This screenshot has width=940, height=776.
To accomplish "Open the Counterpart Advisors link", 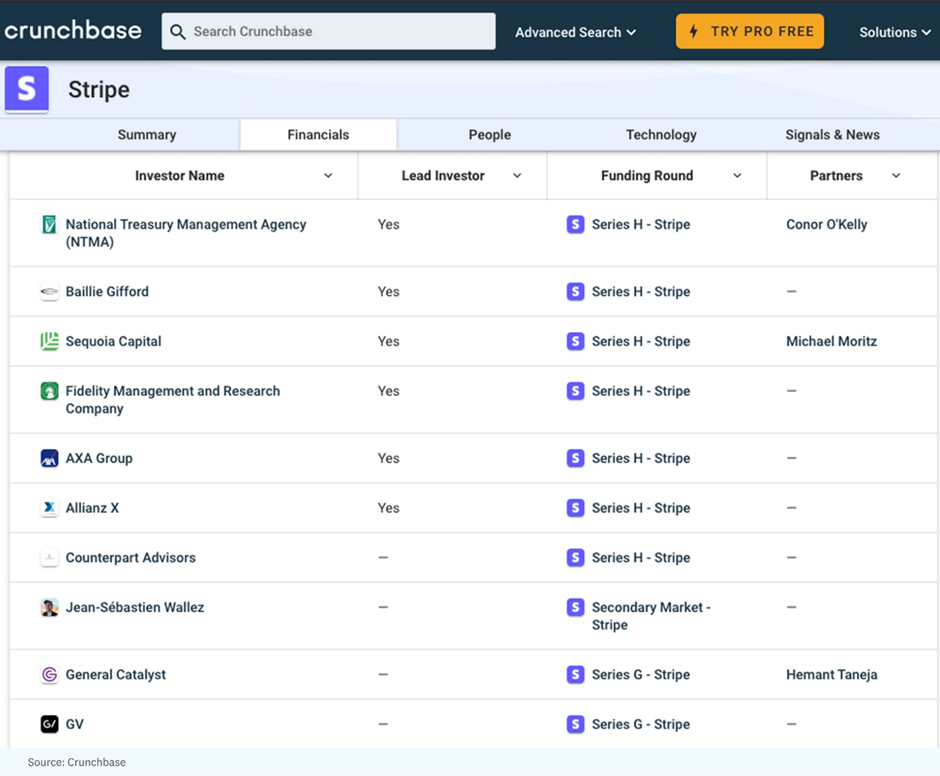I will 131,558.
